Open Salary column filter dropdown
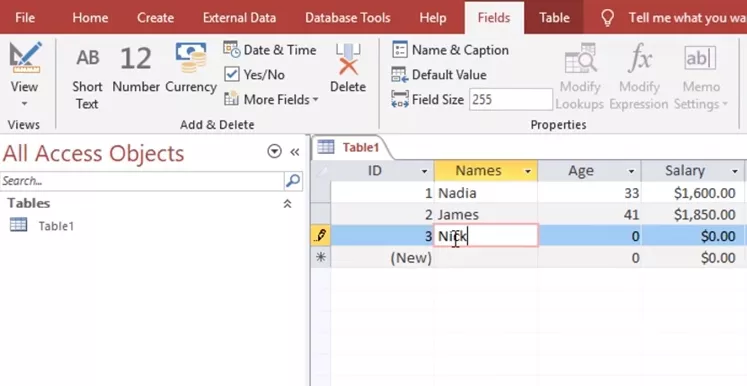This screenshot has width=747, height=386. 735,171
